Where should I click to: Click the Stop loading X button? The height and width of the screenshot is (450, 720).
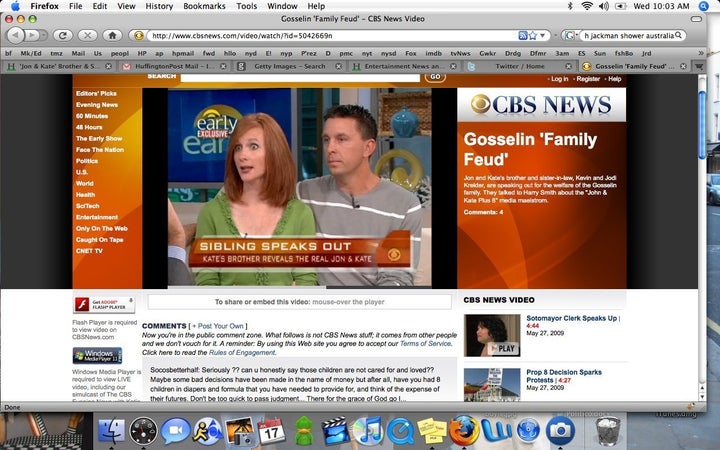[87, 35]
